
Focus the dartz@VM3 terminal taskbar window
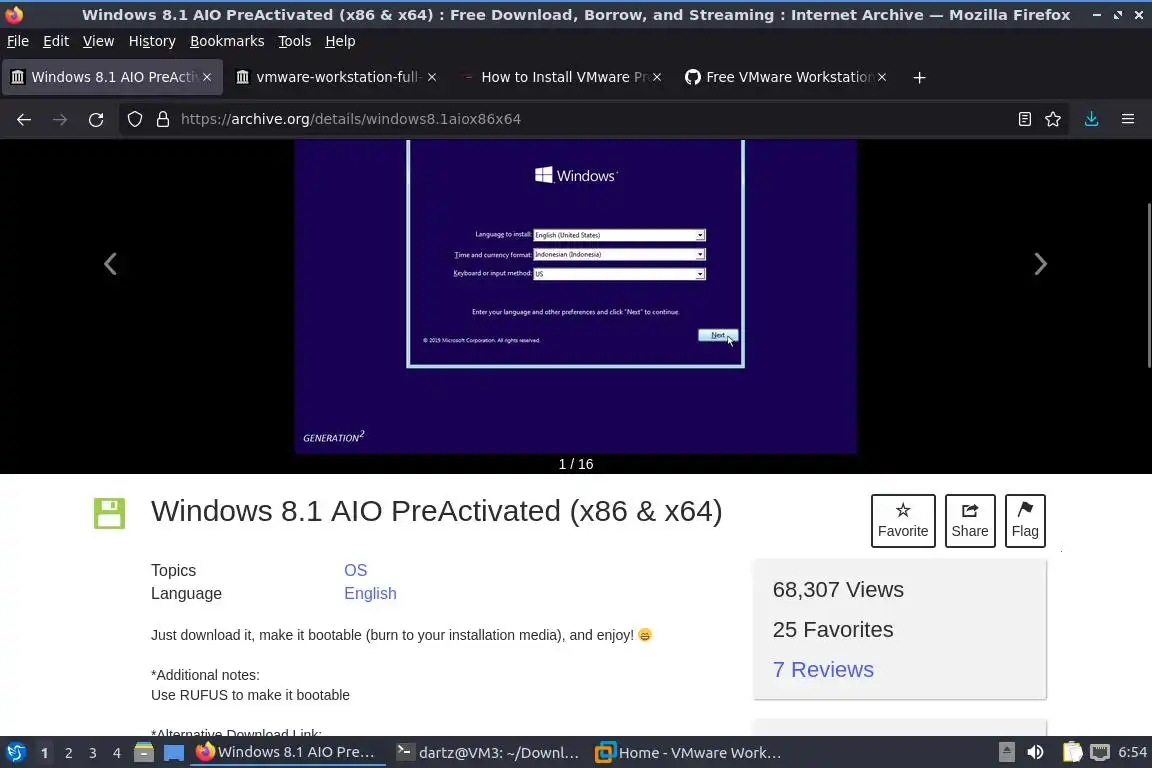pos(488,753)
